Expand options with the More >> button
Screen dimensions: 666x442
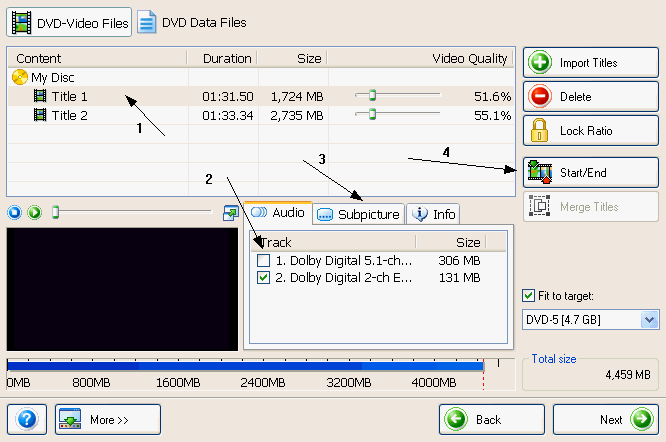[x=108, y=419]
